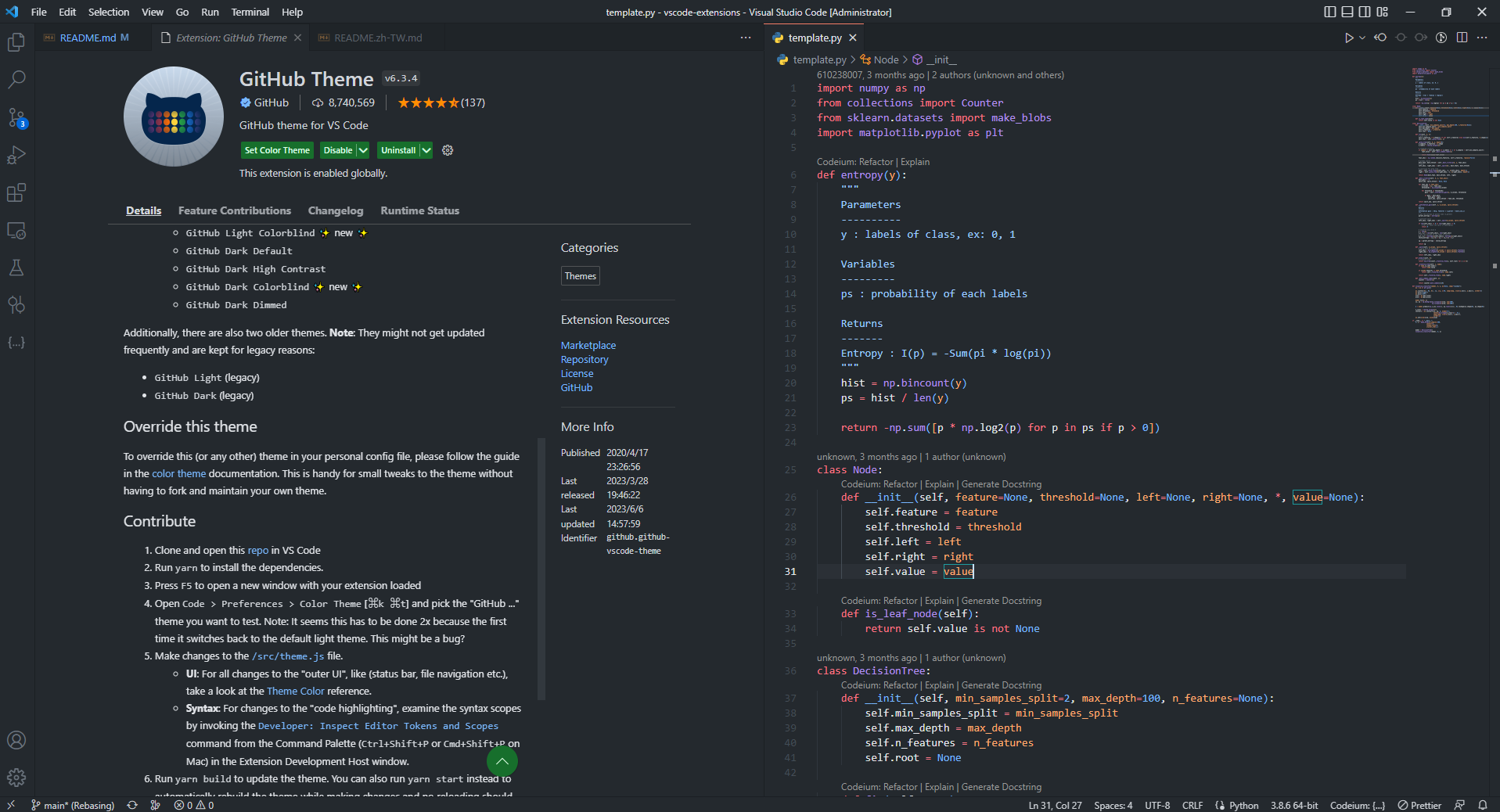Toggle the secondary side bar from title bar
1500x812 pixels.
tap(1365, 12)
